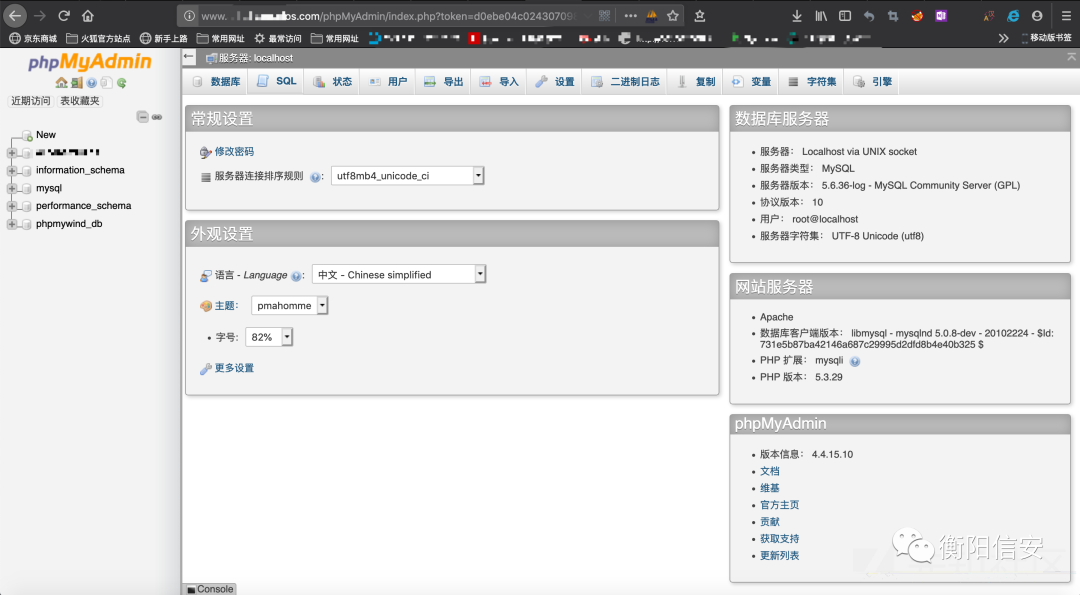Show more bookmarks with double-chevron
The image size is (1080, 595).
[1003, 39]
